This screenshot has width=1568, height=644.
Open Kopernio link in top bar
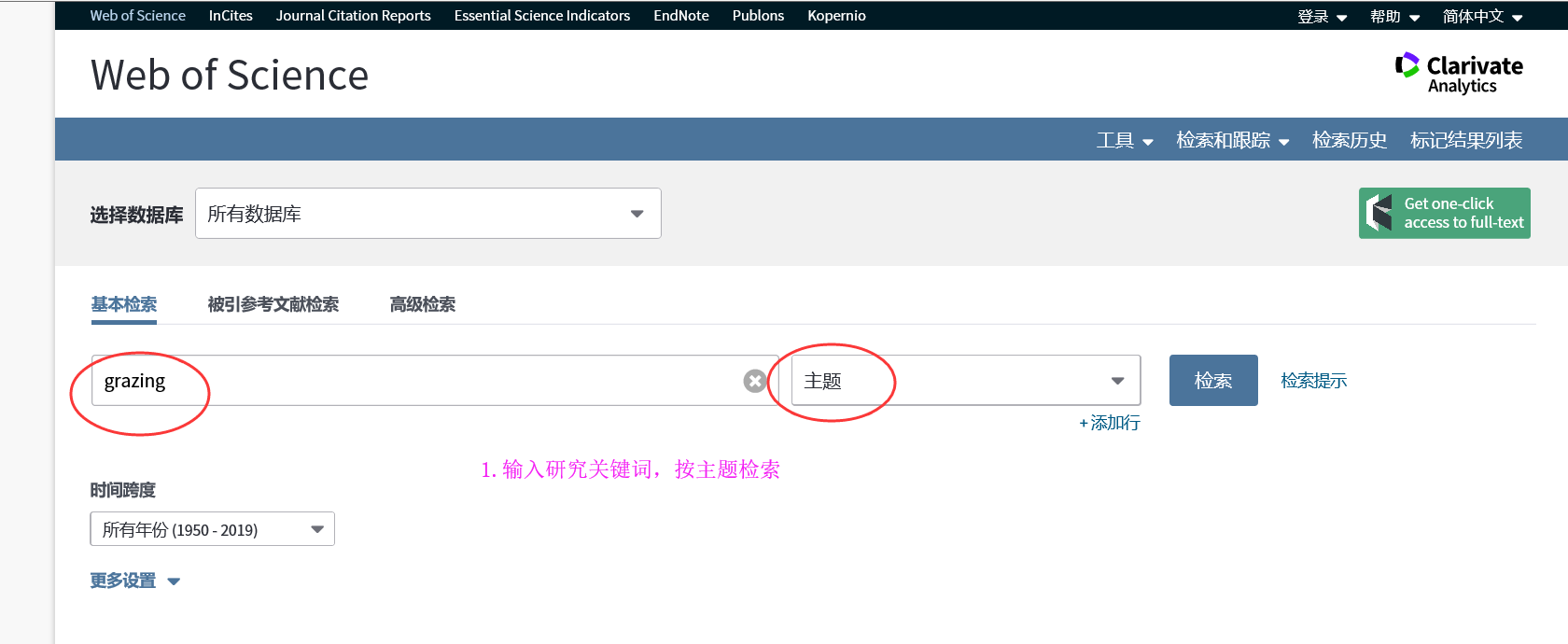(836, 16)
